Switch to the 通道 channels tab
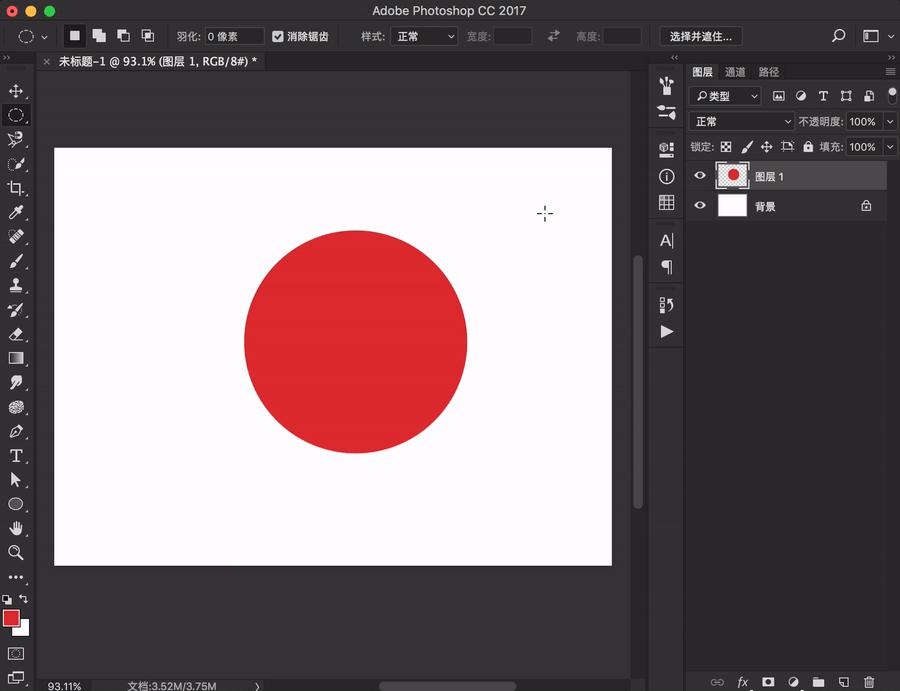Screen dimensions: 900x691 (x=735, y=72)
